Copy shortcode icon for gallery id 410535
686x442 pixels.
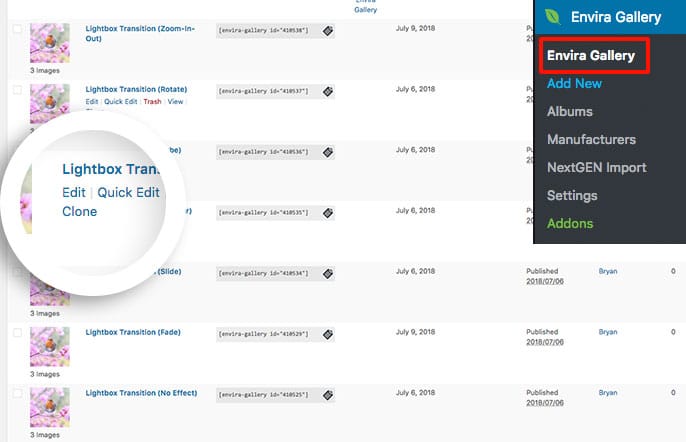click(328, 213)
